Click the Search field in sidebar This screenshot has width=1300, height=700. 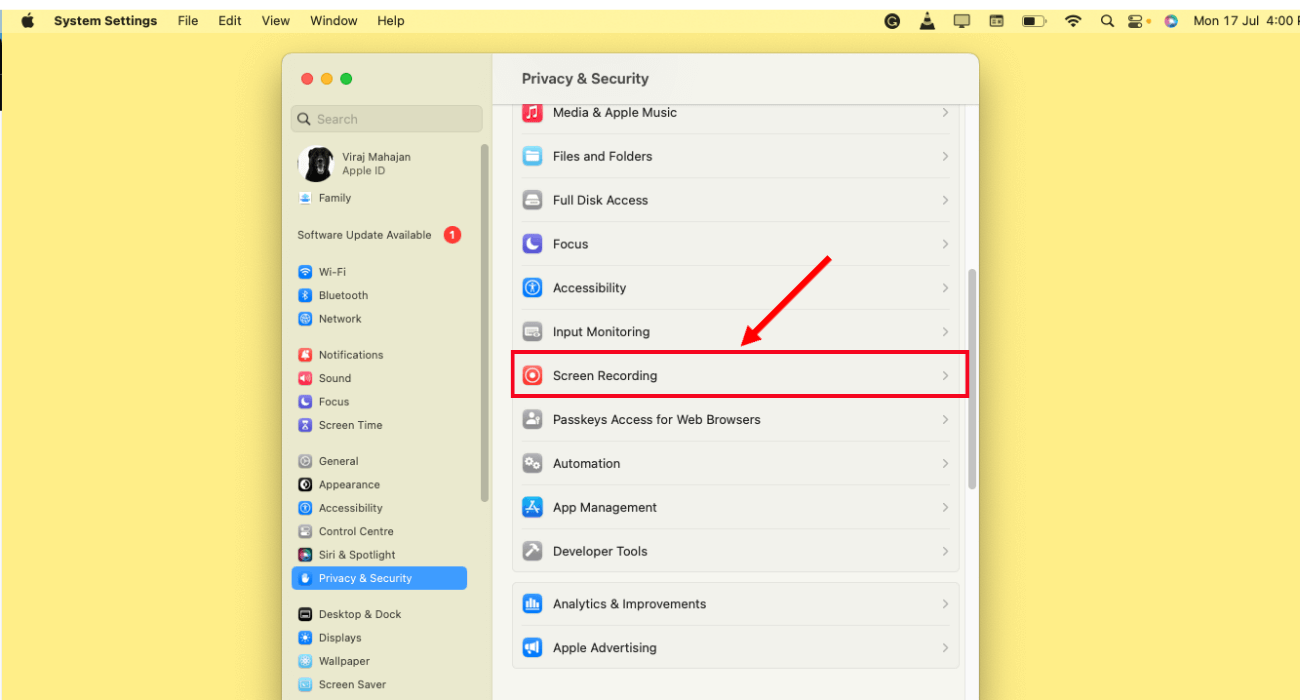[387, 119]
